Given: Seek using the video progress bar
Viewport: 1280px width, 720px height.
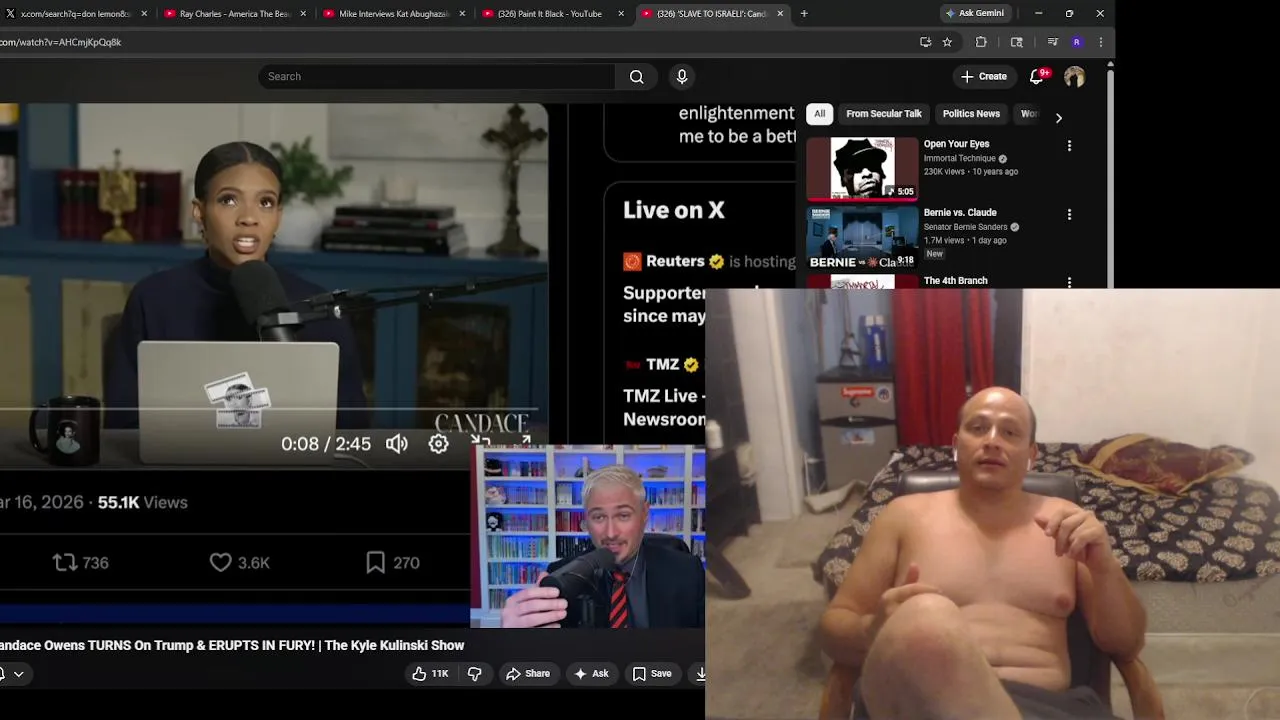Looking at the screenshot, I should pos(270,409).
